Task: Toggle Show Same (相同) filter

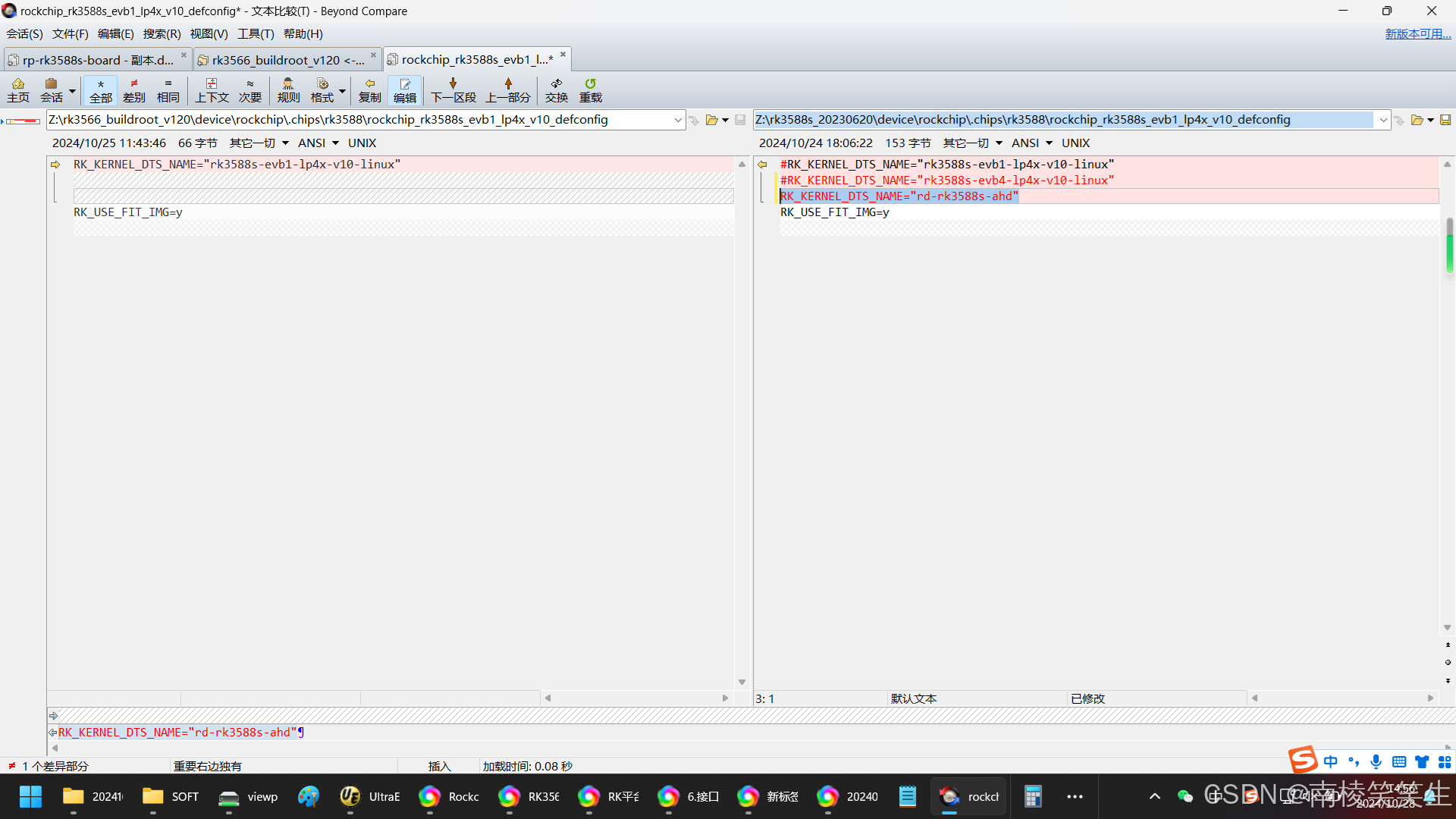Action: point(168,89)
